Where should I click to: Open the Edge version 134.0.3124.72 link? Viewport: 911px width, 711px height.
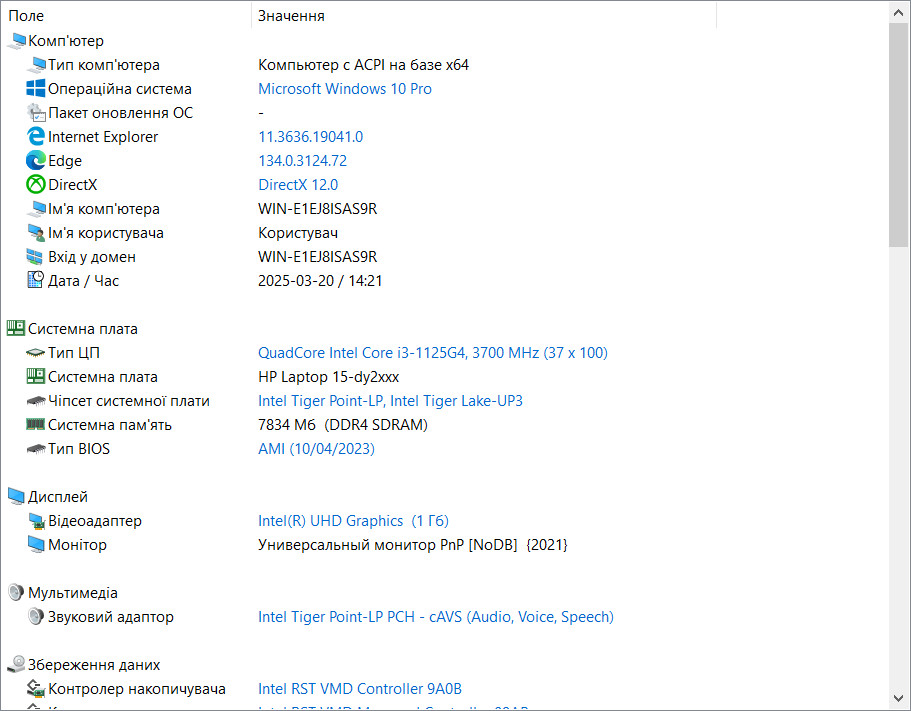(302, 160)
